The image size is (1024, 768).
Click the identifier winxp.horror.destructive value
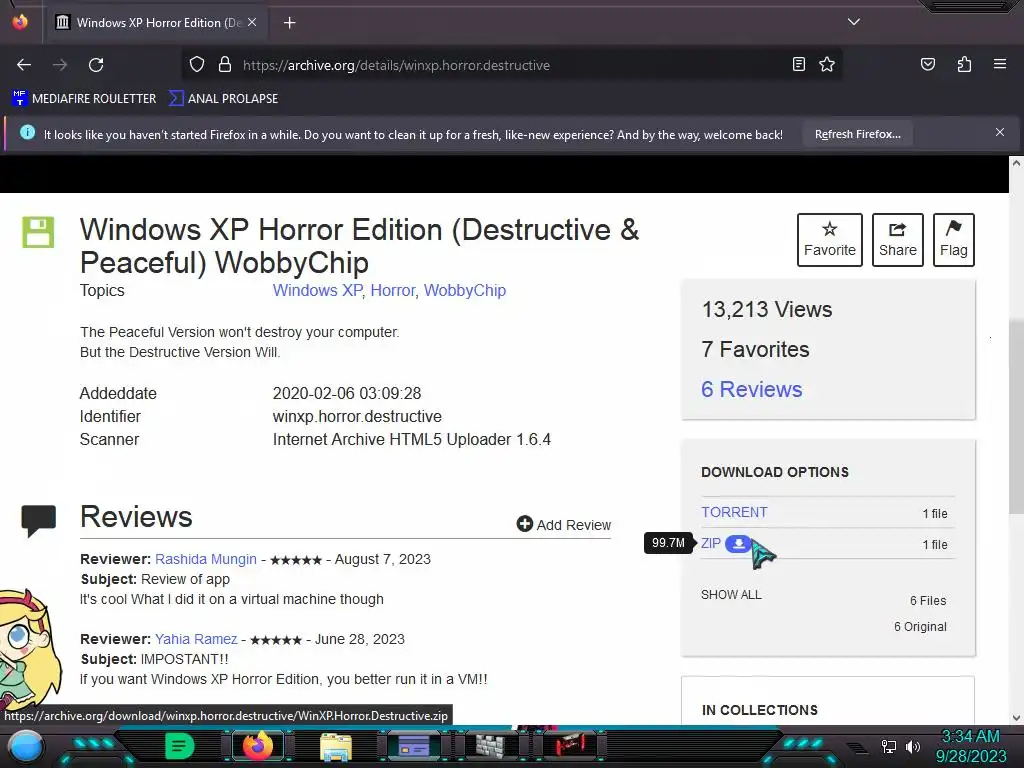(x=357, y=417)
